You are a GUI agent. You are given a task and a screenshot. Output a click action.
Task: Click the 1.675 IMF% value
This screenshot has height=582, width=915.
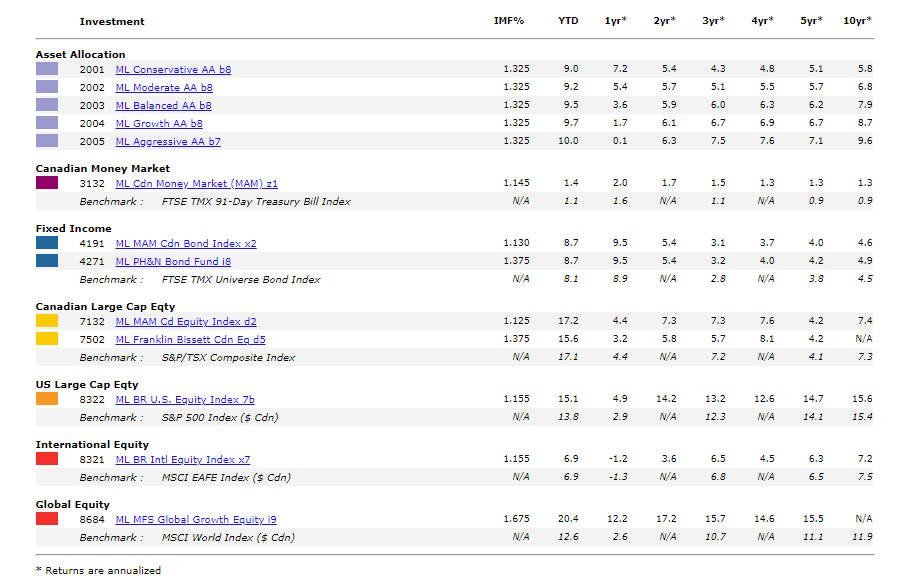(x=516, y=519)
